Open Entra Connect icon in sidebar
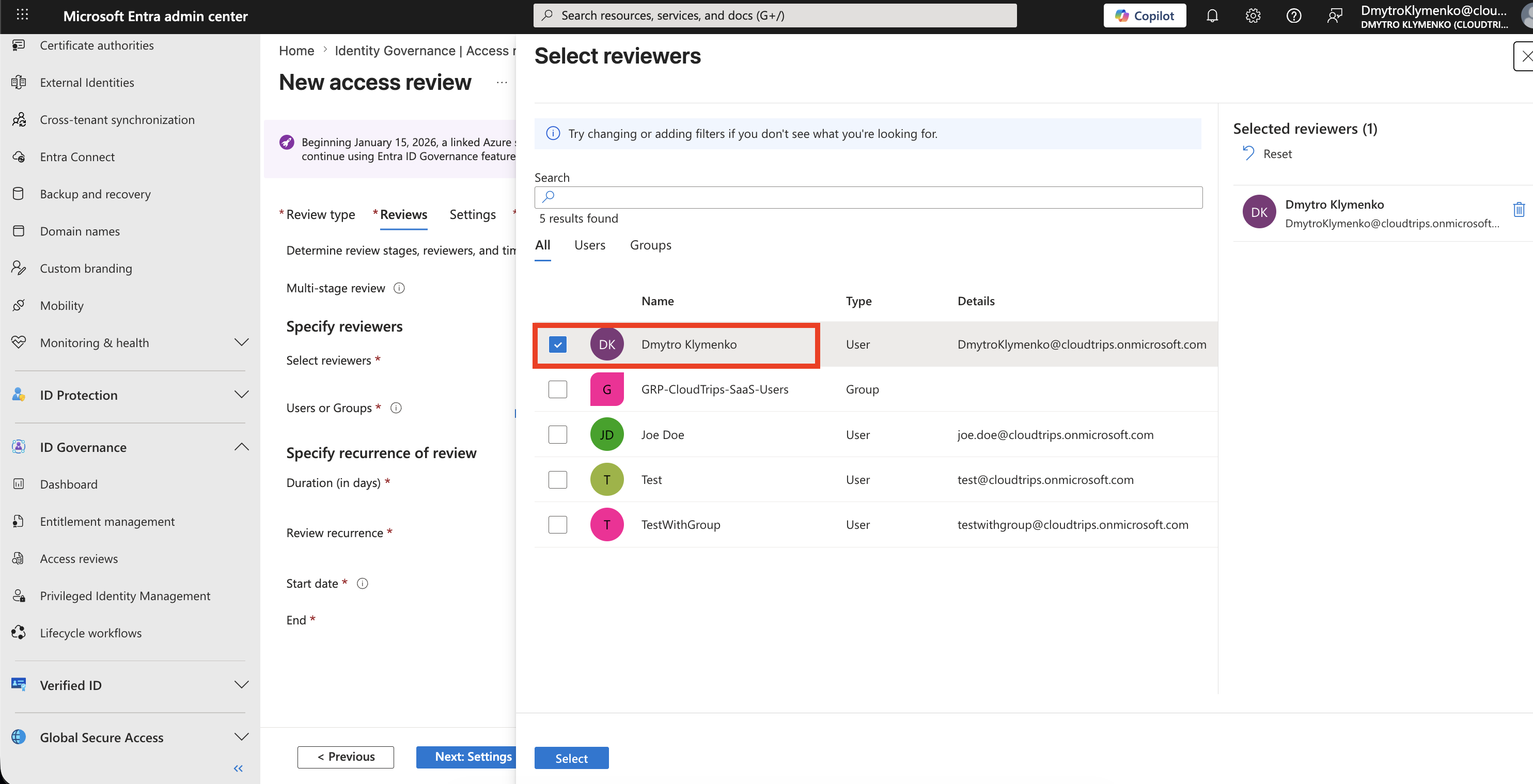This screenshot has height=784, width=1533. 19,156
